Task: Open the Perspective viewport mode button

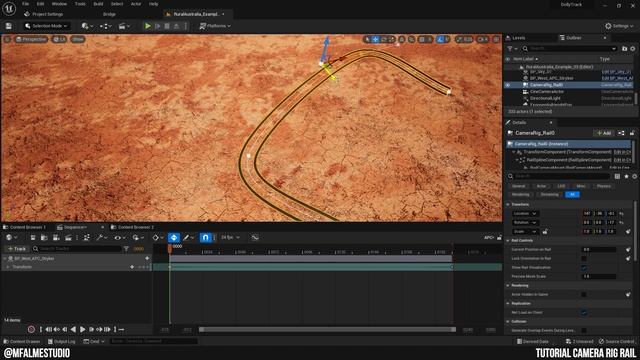Action: coord(31,39)
